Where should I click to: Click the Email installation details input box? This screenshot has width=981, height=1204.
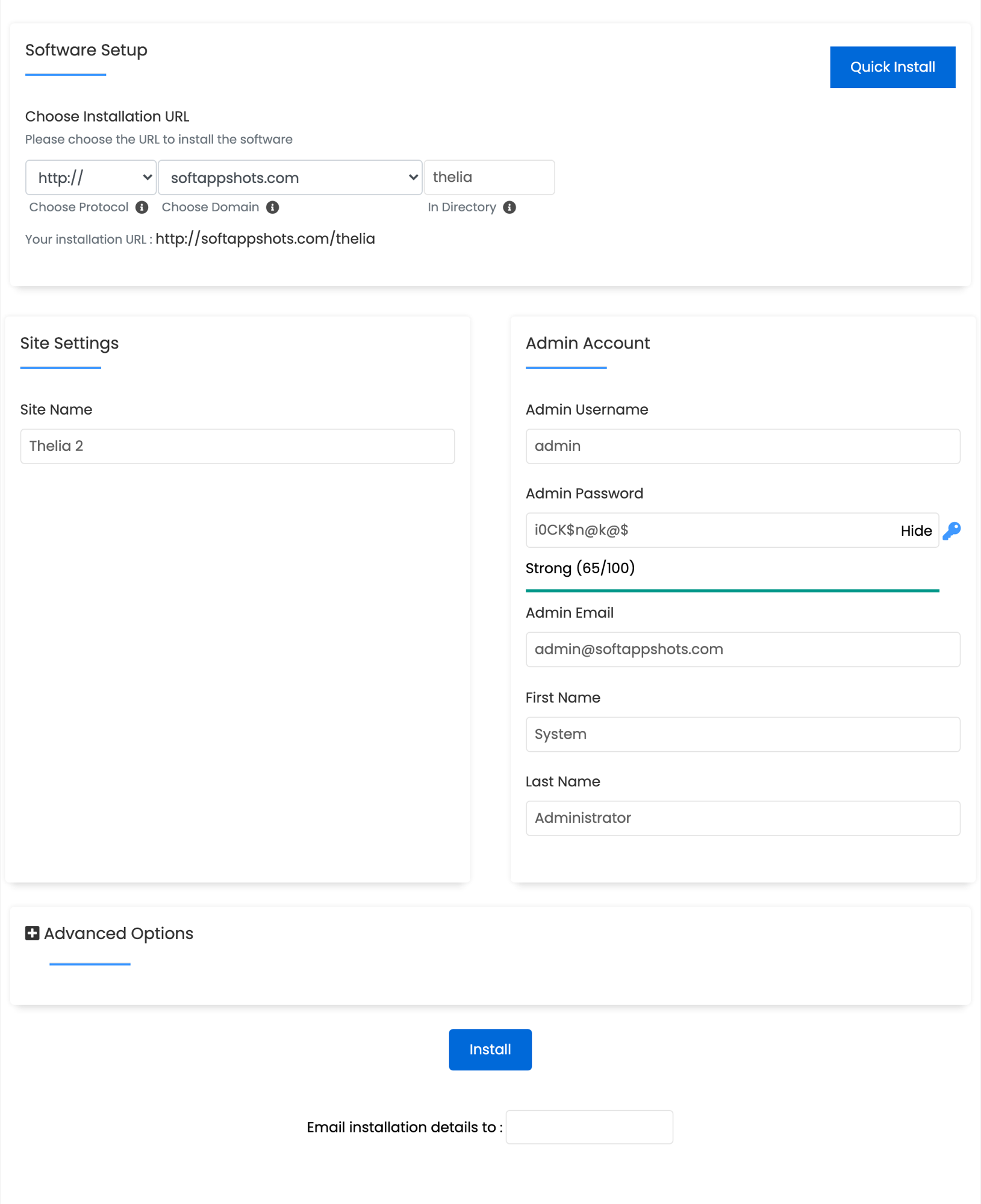tap(589, 1126)
